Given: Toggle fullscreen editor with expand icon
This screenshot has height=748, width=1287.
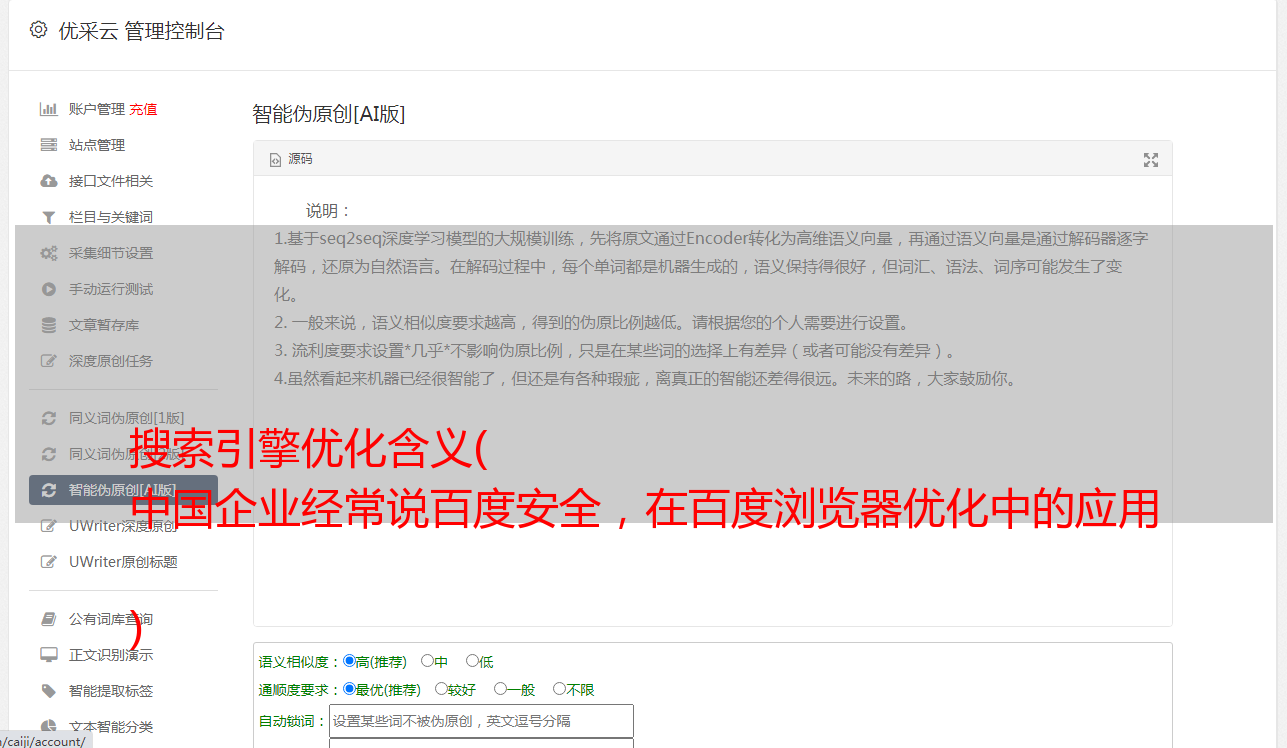Looking at the screenshot, I should coord(1151,160).
